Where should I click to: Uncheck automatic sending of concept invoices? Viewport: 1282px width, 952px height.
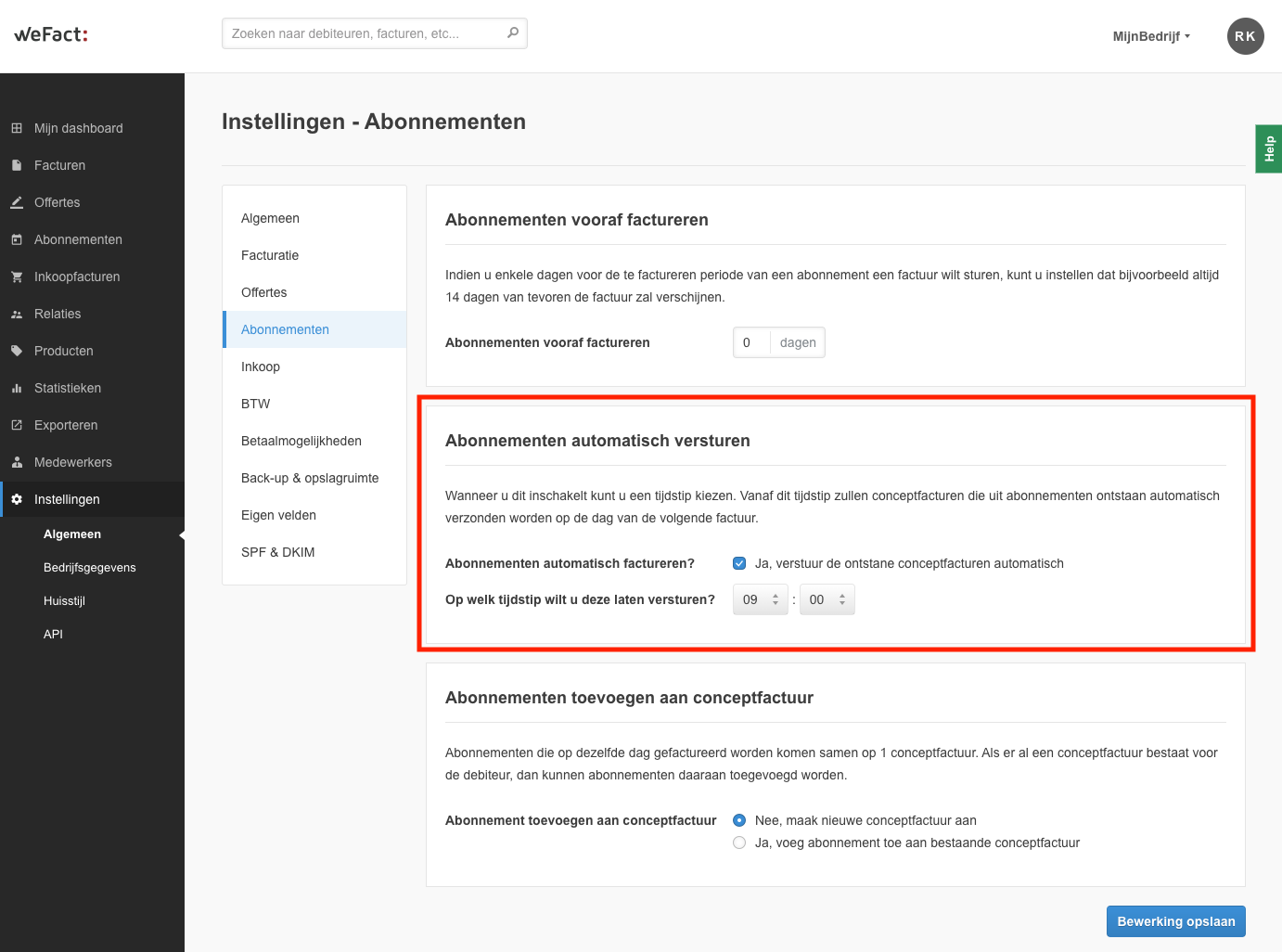click(739, 563)
